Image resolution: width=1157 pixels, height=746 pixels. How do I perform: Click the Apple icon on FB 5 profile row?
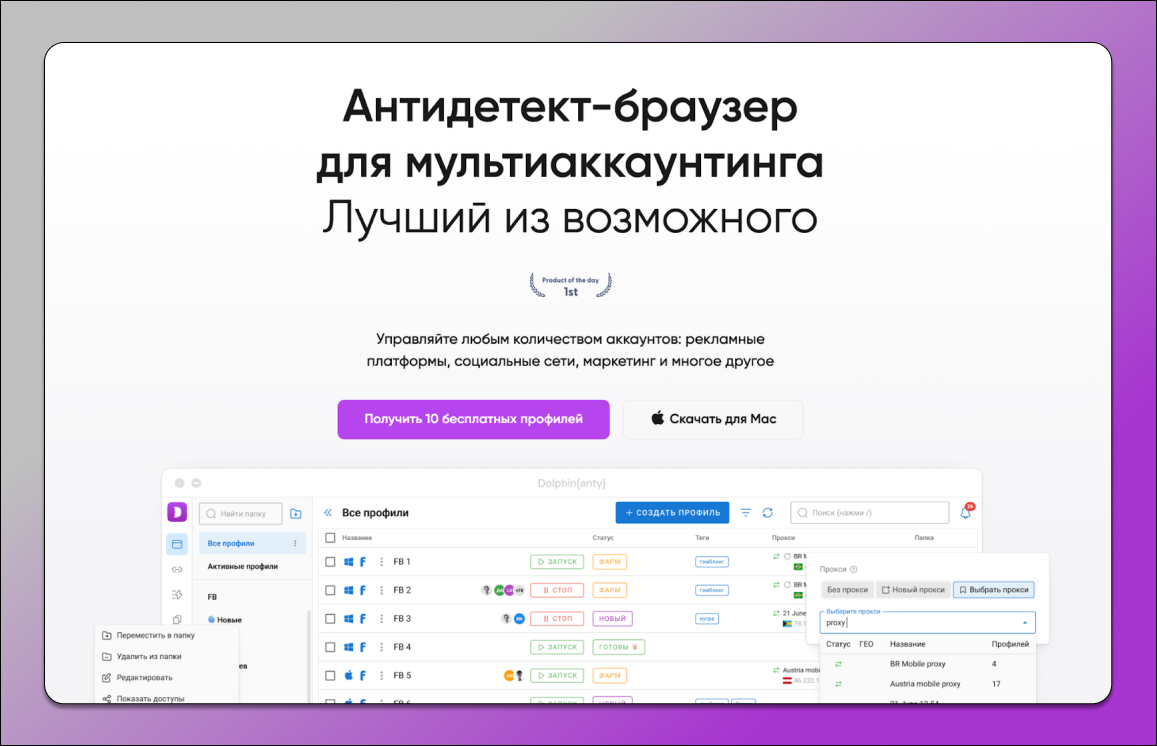click(x=348, y=674)
